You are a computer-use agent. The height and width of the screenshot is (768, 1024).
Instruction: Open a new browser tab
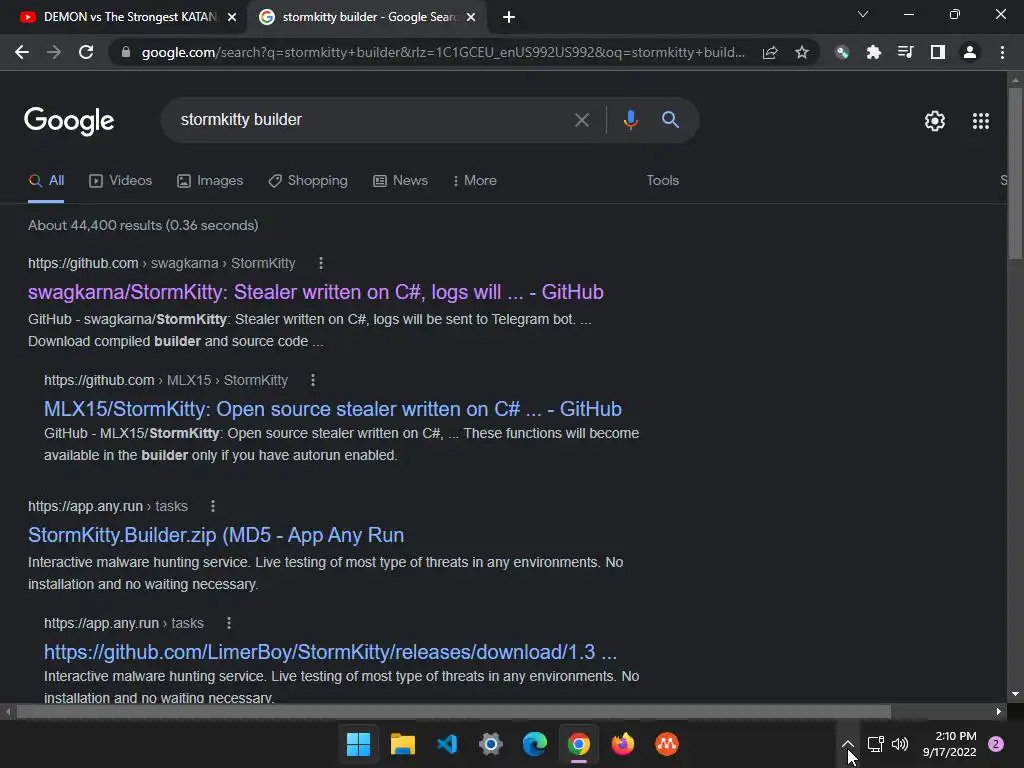[509, 18]
